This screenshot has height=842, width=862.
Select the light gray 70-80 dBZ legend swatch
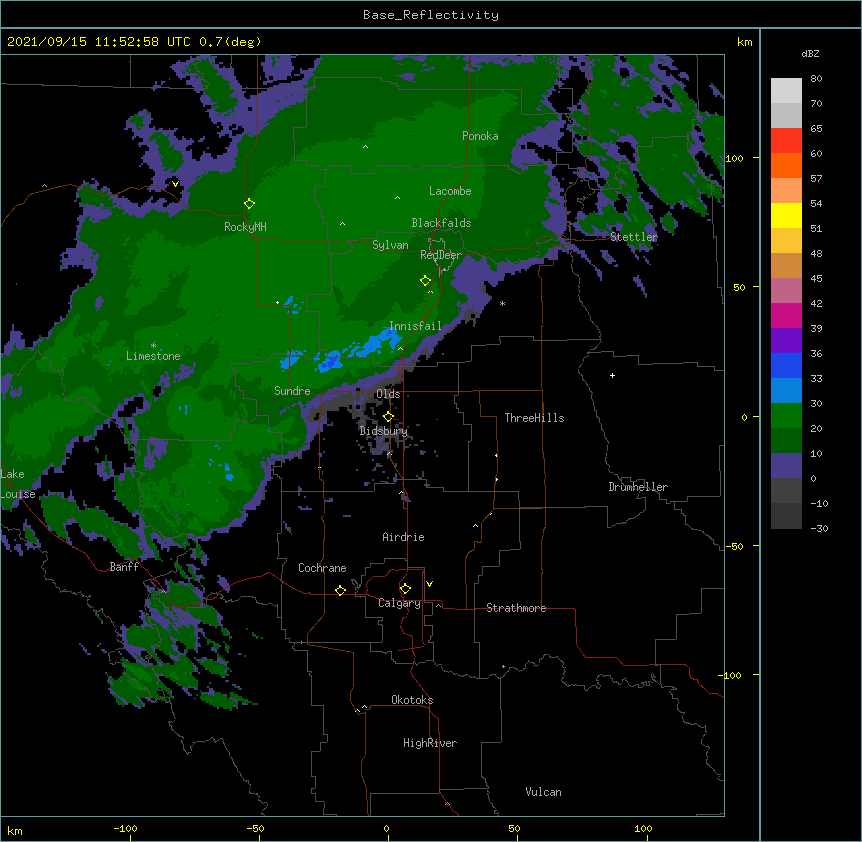[x=786, y=91]
